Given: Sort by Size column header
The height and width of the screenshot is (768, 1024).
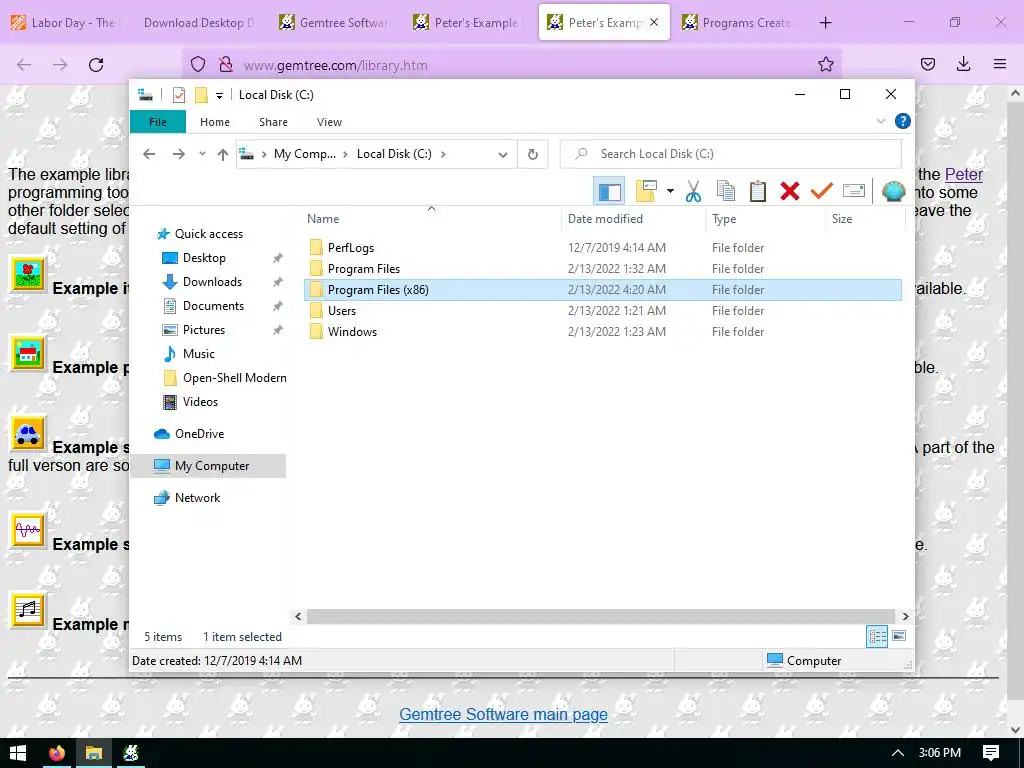Looking at the screenshot, I should tap(865, 219).
